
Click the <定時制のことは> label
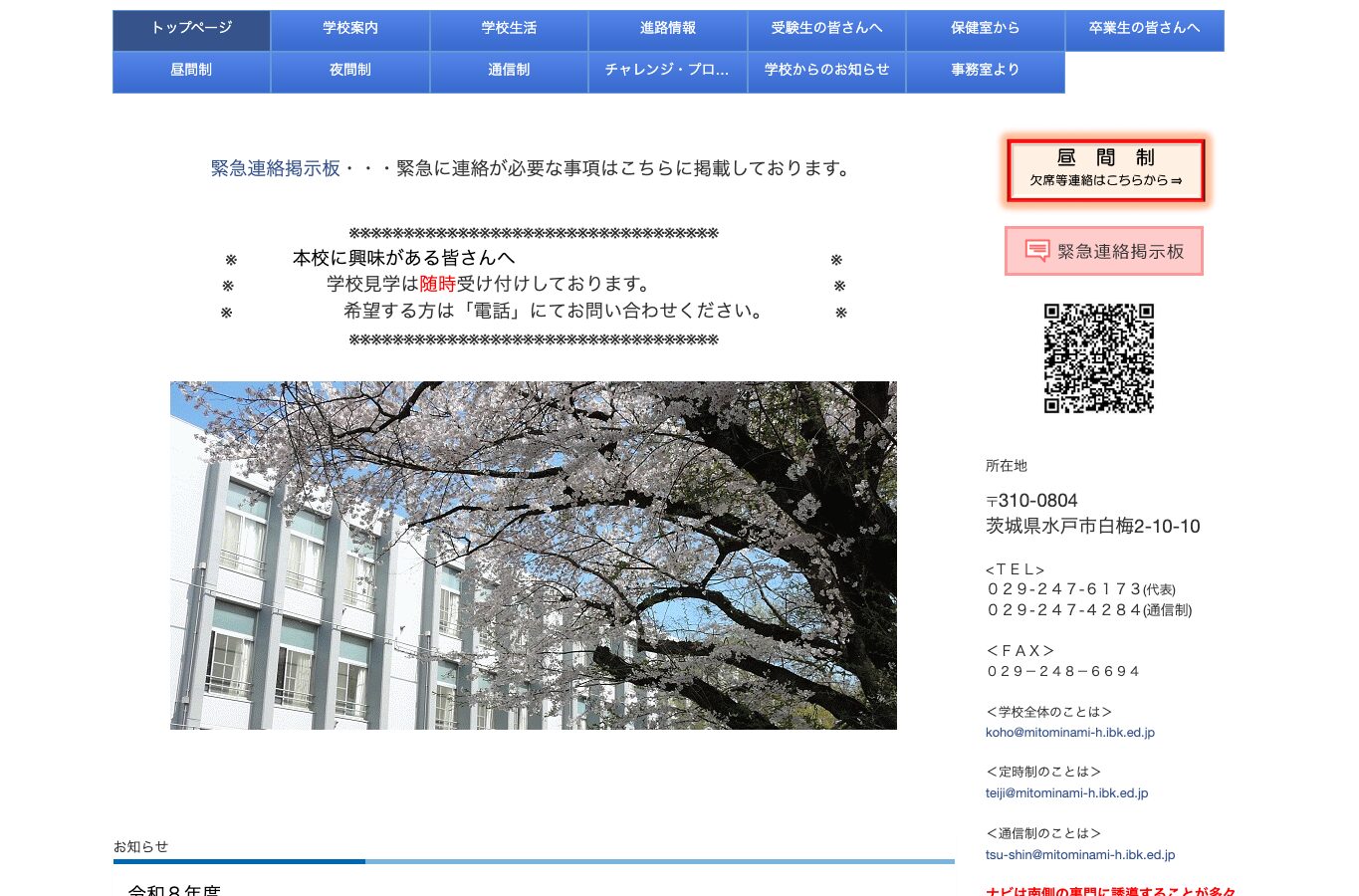click(1043, 772)
